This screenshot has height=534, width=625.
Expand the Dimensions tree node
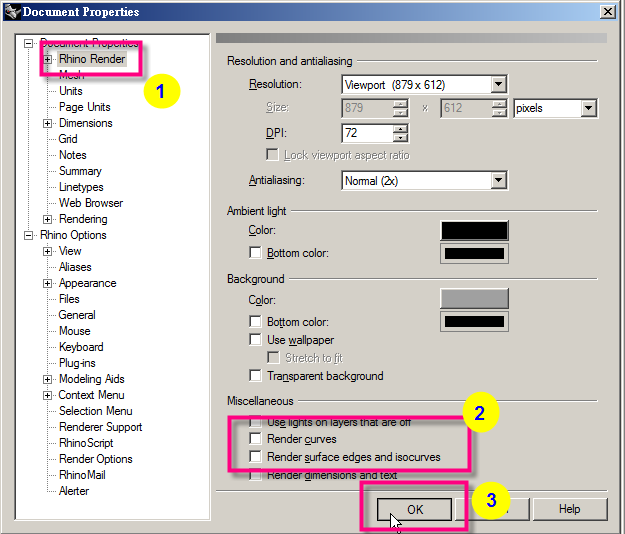pos(47,124)
